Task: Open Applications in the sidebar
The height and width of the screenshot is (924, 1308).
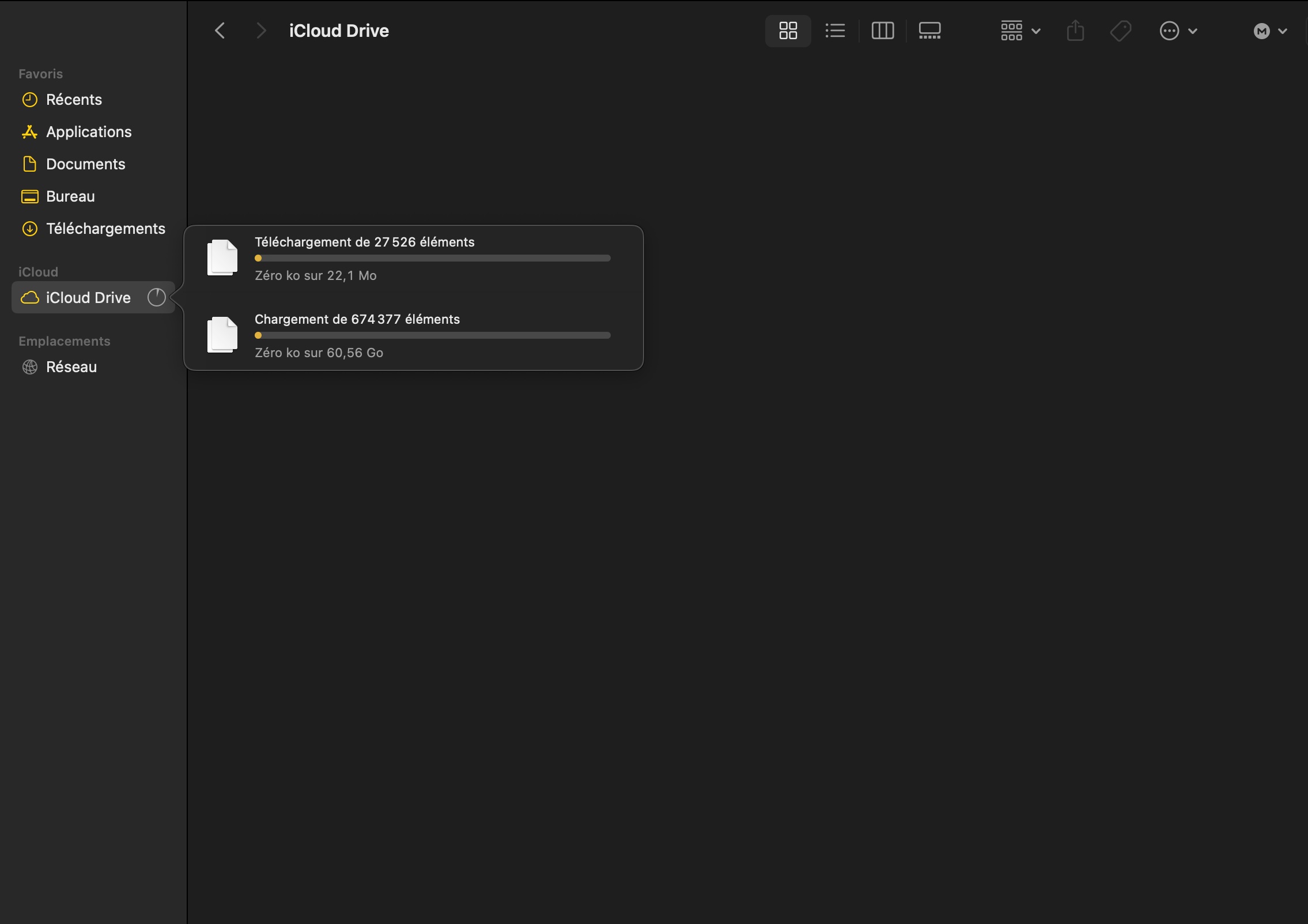Action: coord(89,132)
